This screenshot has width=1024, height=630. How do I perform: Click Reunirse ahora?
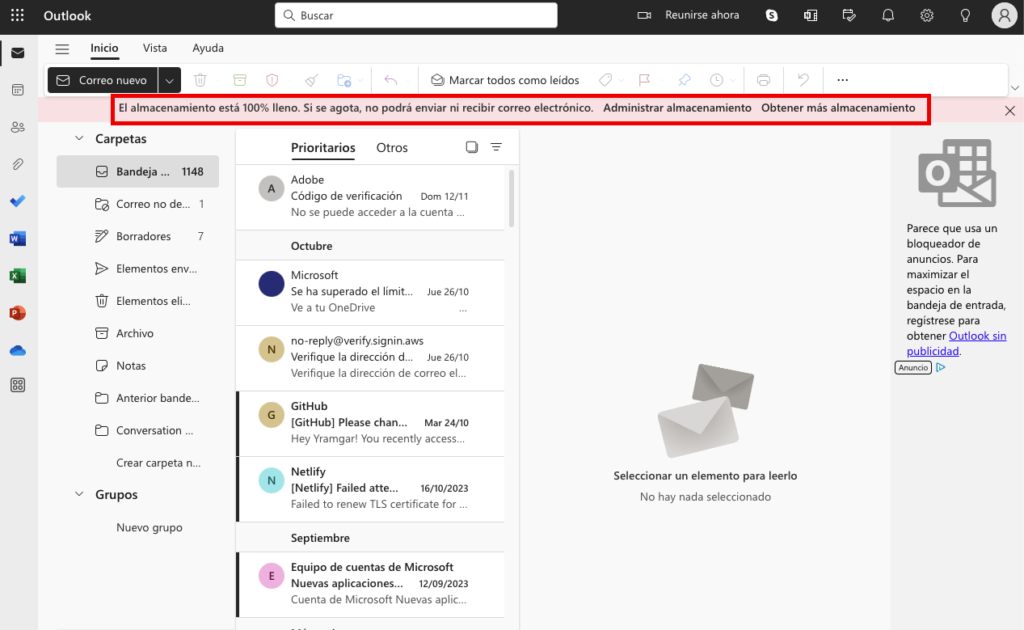[x=688, y=15]
